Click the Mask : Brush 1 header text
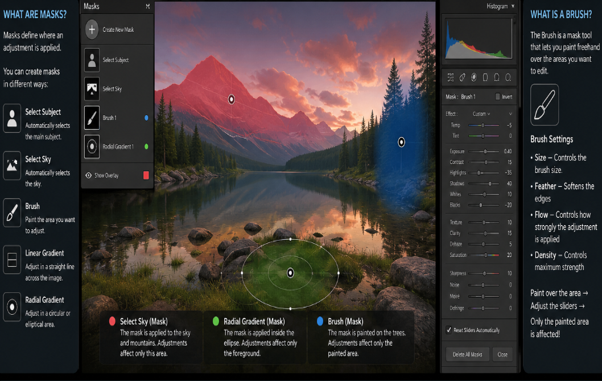 [460, 97]
